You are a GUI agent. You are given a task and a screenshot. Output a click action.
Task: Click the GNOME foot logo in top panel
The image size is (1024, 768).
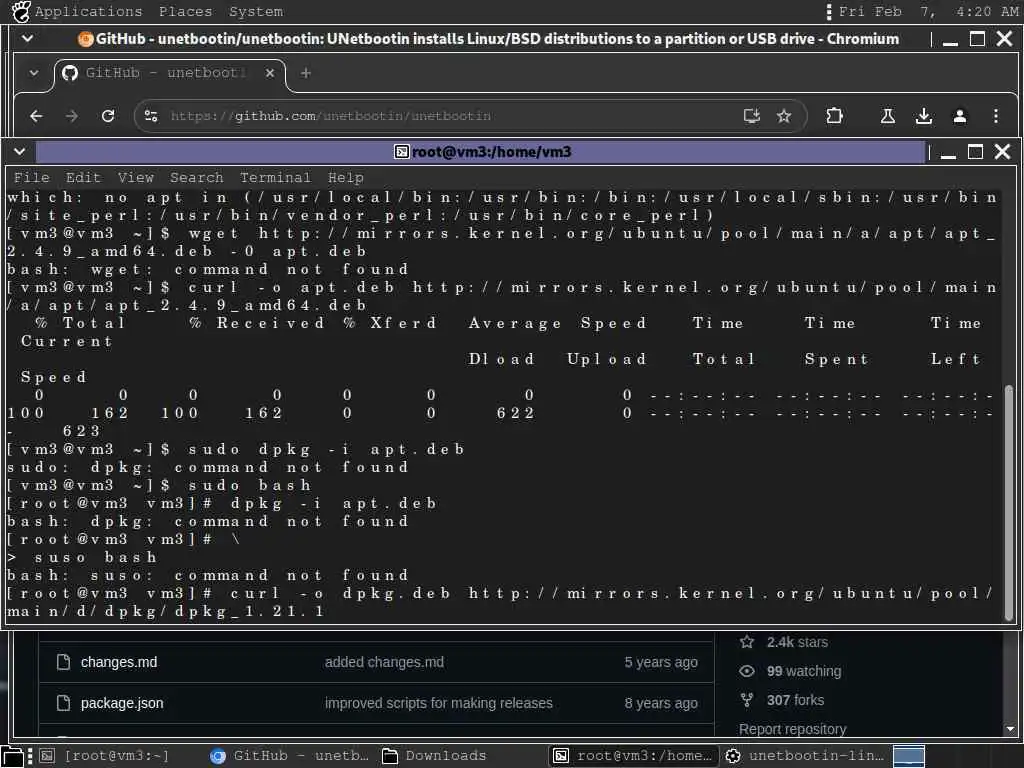(x=21, y=12)
